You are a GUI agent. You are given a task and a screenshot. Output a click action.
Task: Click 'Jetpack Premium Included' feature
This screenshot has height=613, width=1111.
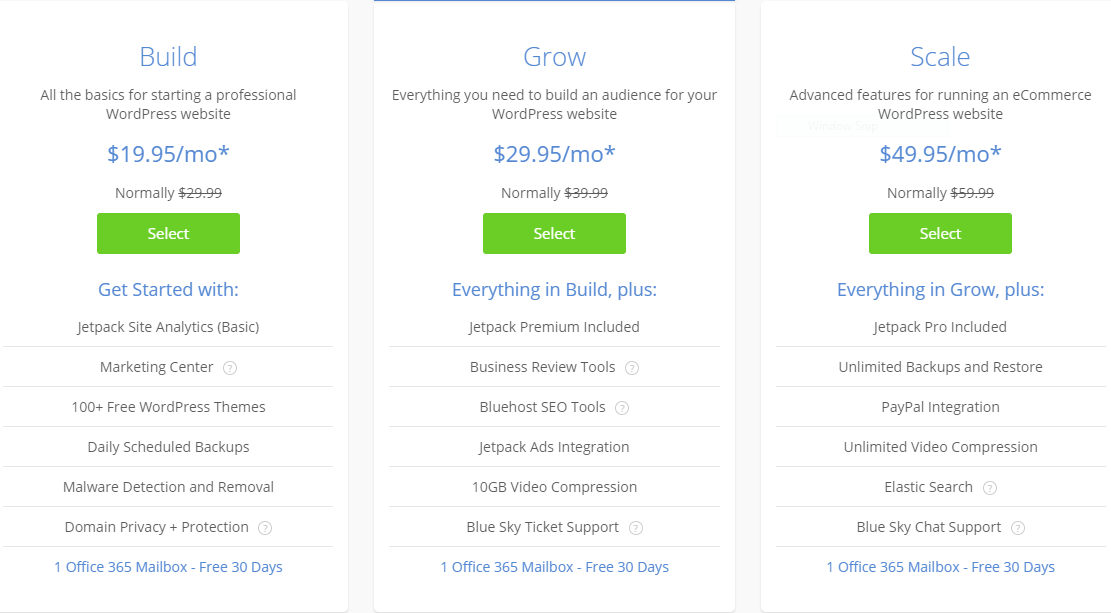(554, 327)
